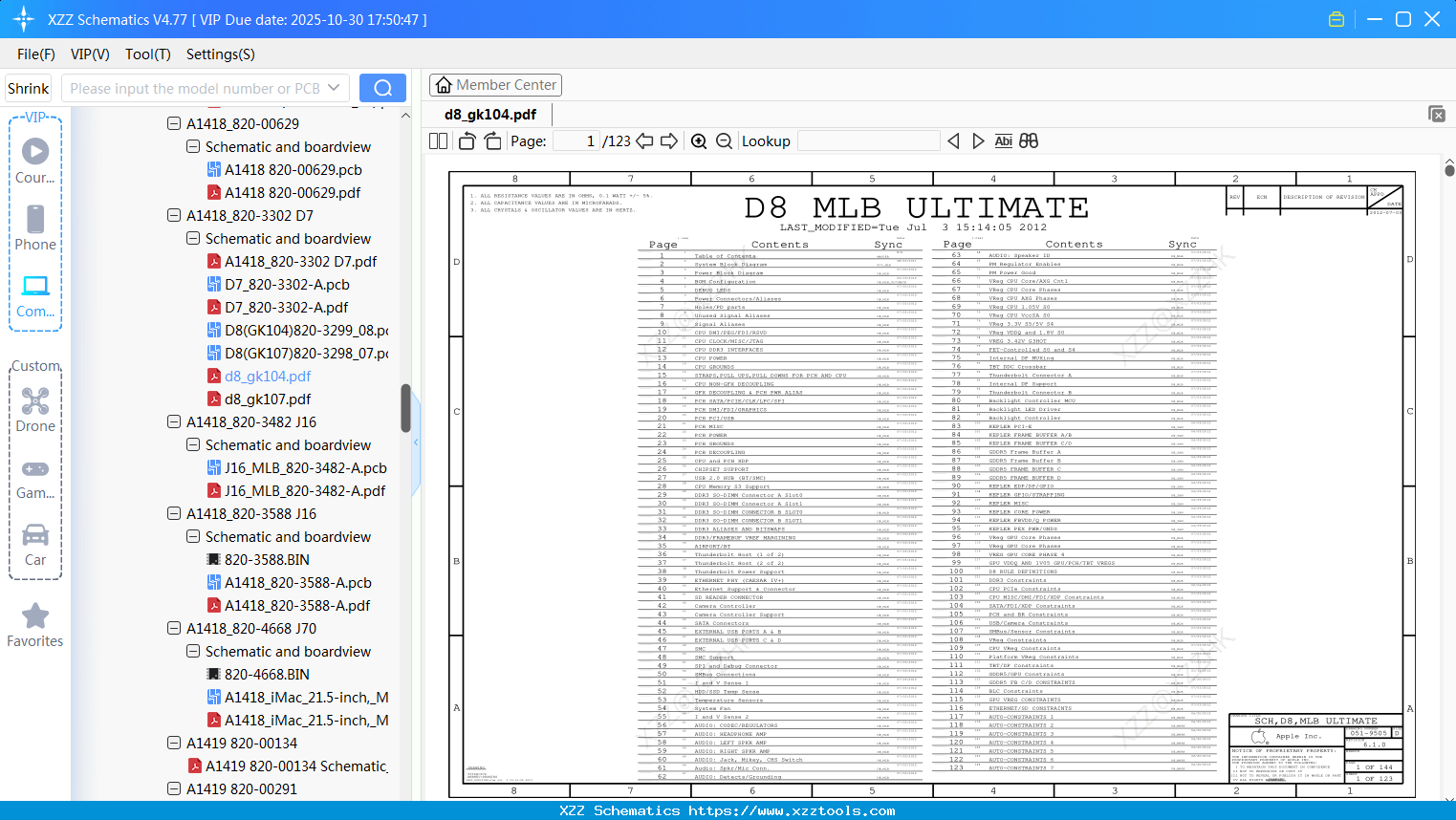
Task: Click the Member Center button
Action: (495, 85)
